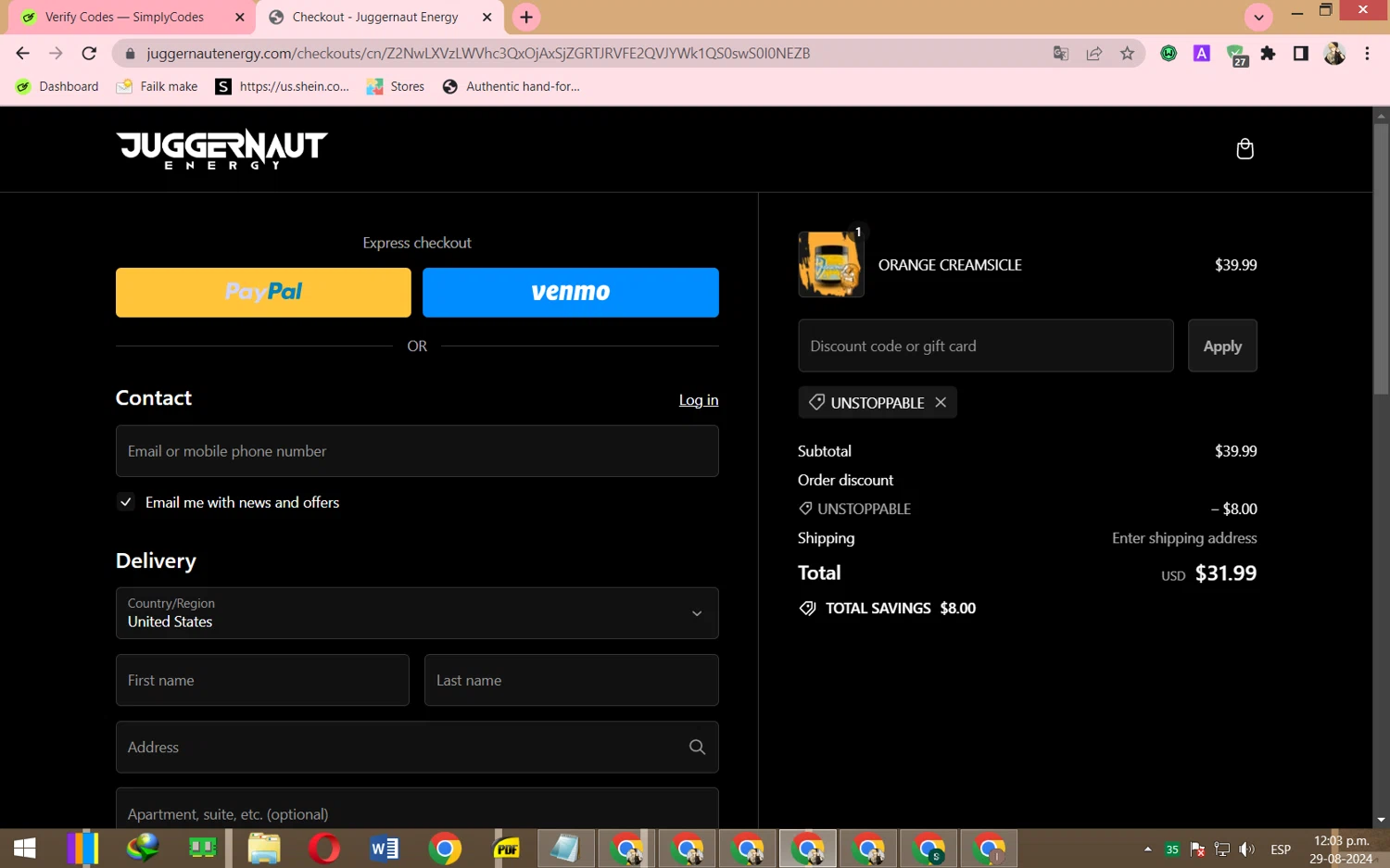1390x868 pixels.
Task: Open the Opera browser from taskbar
Action: 324,848
